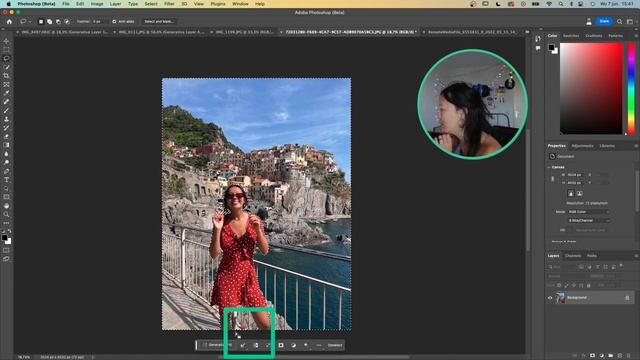Image resolution: width=640 pixels, height=360 pixels.
Task: Select the Crop tool
Action: point(6,76)
